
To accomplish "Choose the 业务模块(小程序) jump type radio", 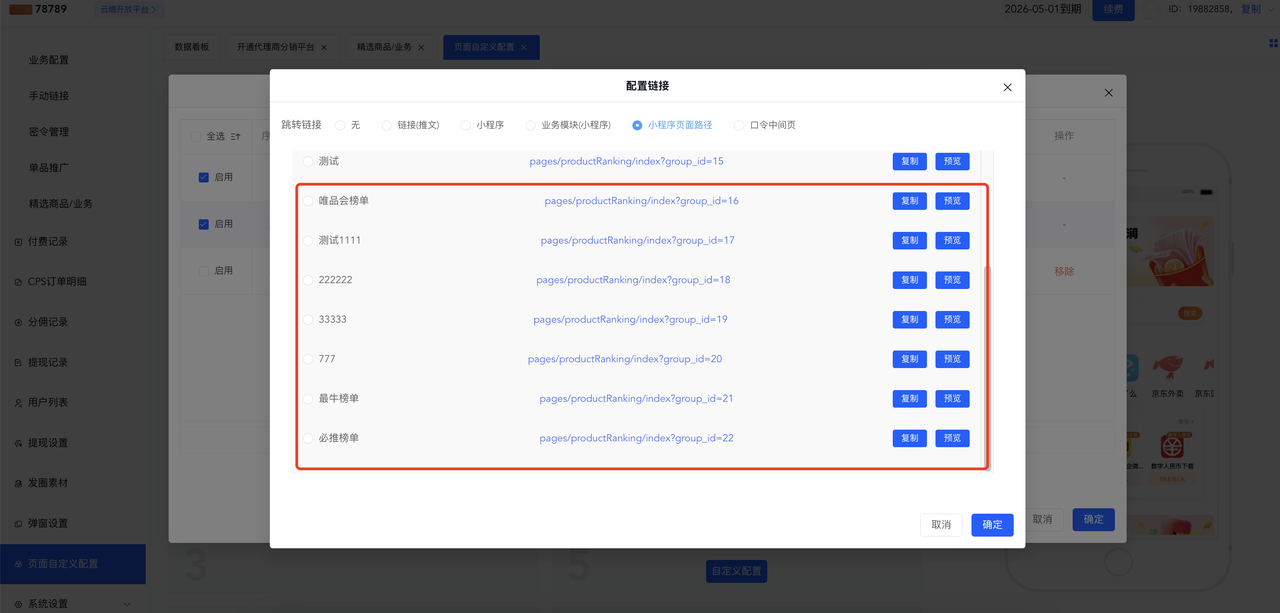I will [x=531, y=126].
